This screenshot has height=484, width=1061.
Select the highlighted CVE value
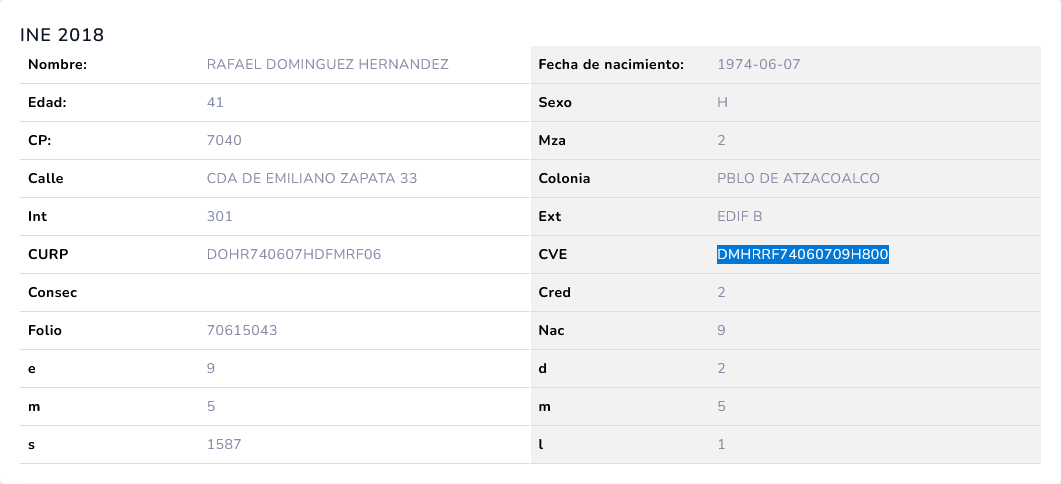[x=803, y=255]
